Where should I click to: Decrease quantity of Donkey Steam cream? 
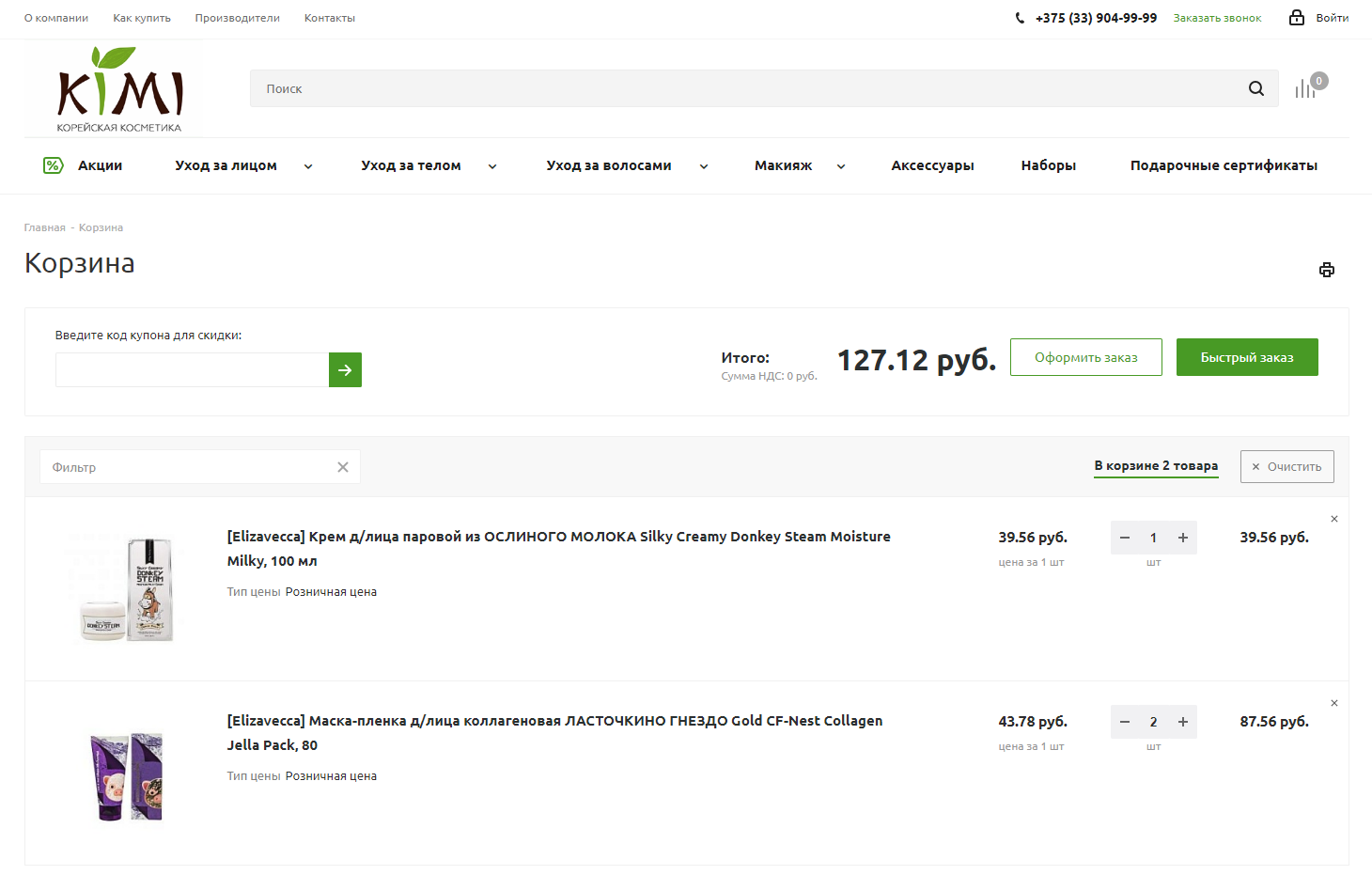[1125, 538]
